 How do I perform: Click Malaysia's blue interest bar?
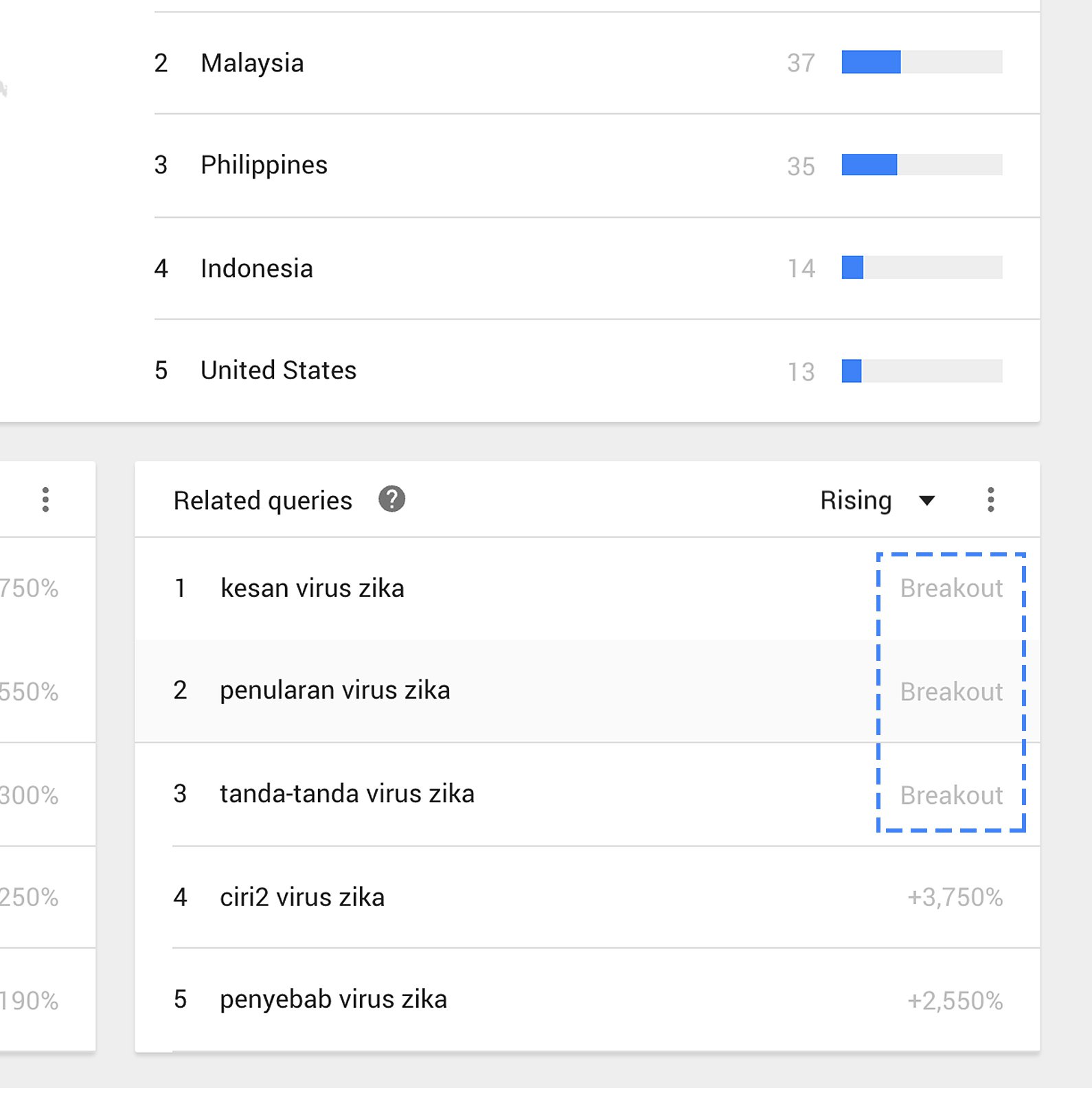(871, 62)
